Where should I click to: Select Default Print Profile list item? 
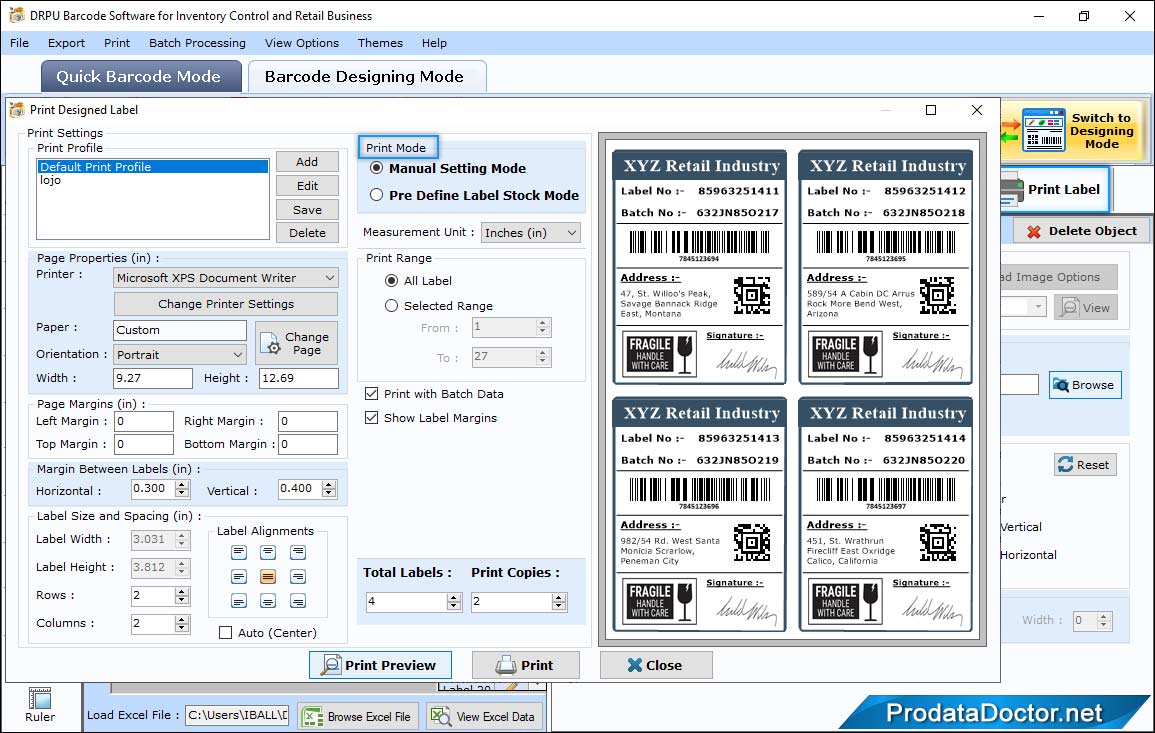(153, 166)
